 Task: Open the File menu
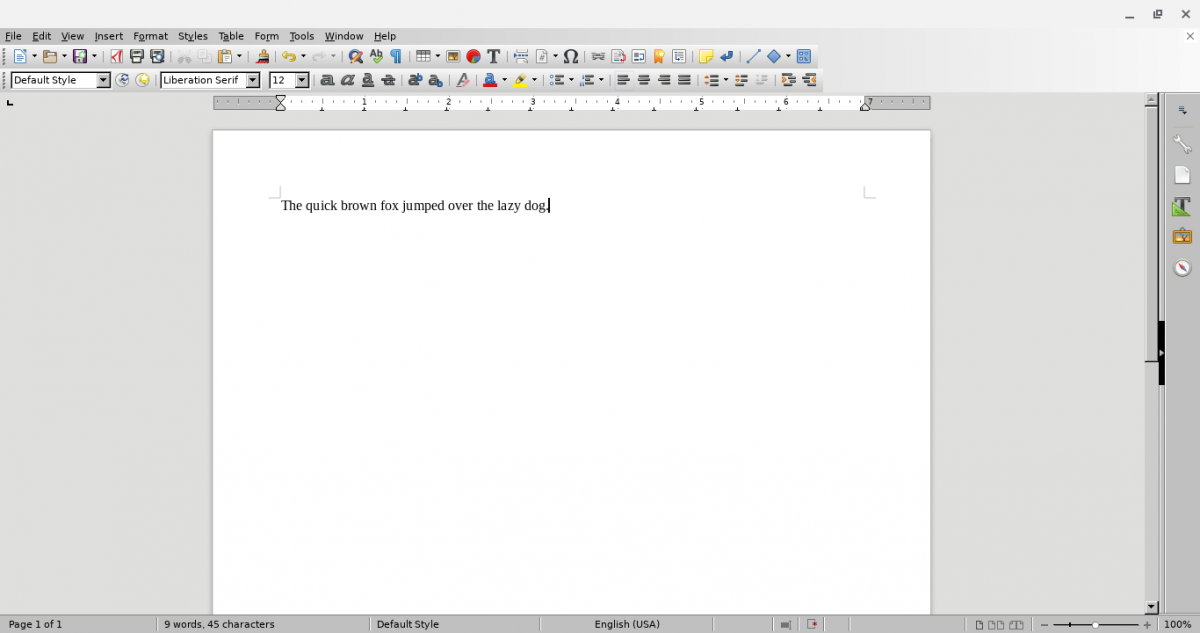(13, 36)
